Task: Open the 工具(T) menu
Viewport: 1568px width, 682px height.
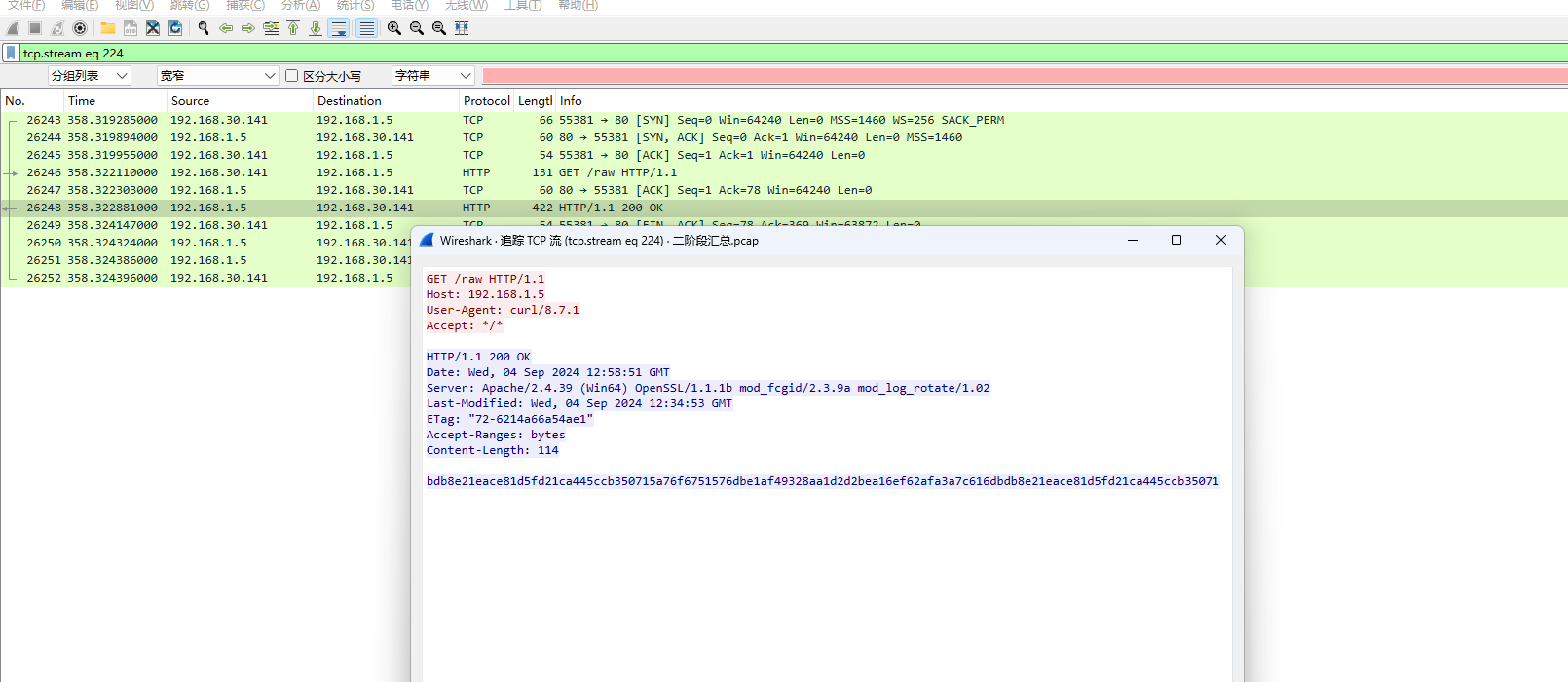Action: pos(523,5)
